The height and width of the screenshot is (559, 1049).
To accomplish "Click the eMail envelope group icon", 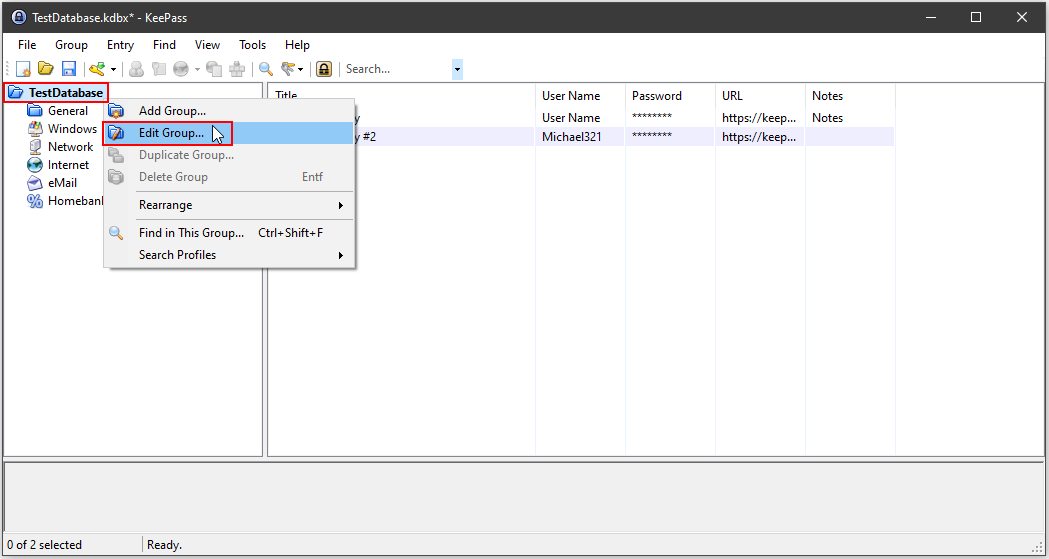I will (35, 183).
